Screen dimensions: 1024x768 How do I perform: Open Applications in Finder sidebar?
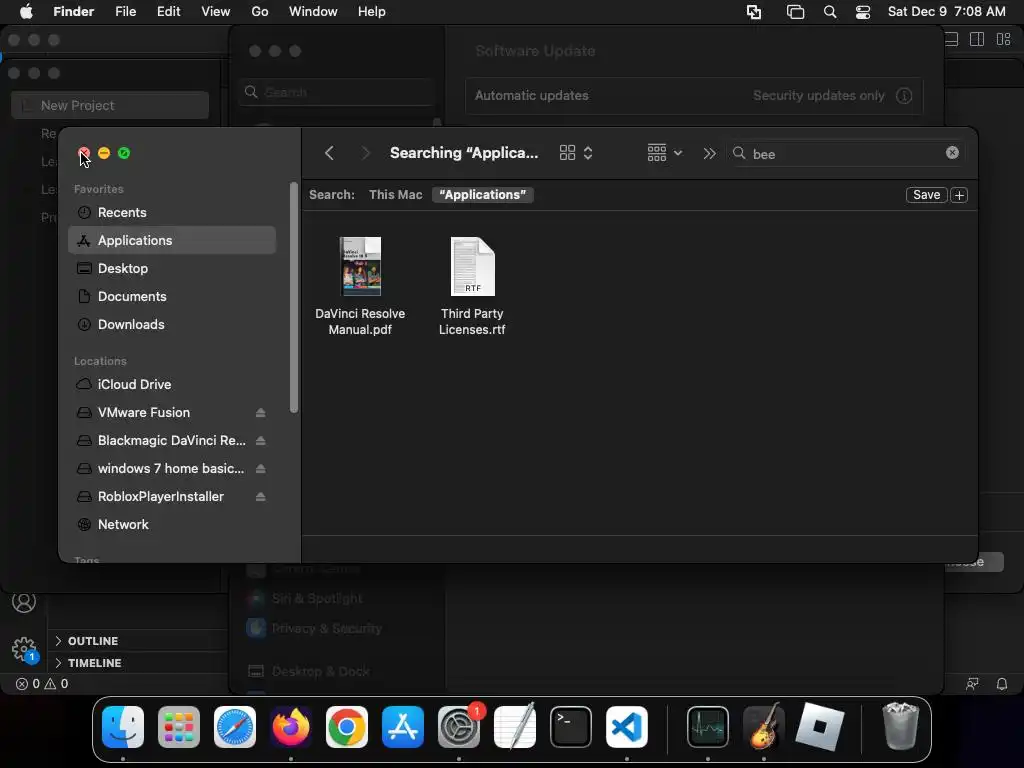click(172, 240)
